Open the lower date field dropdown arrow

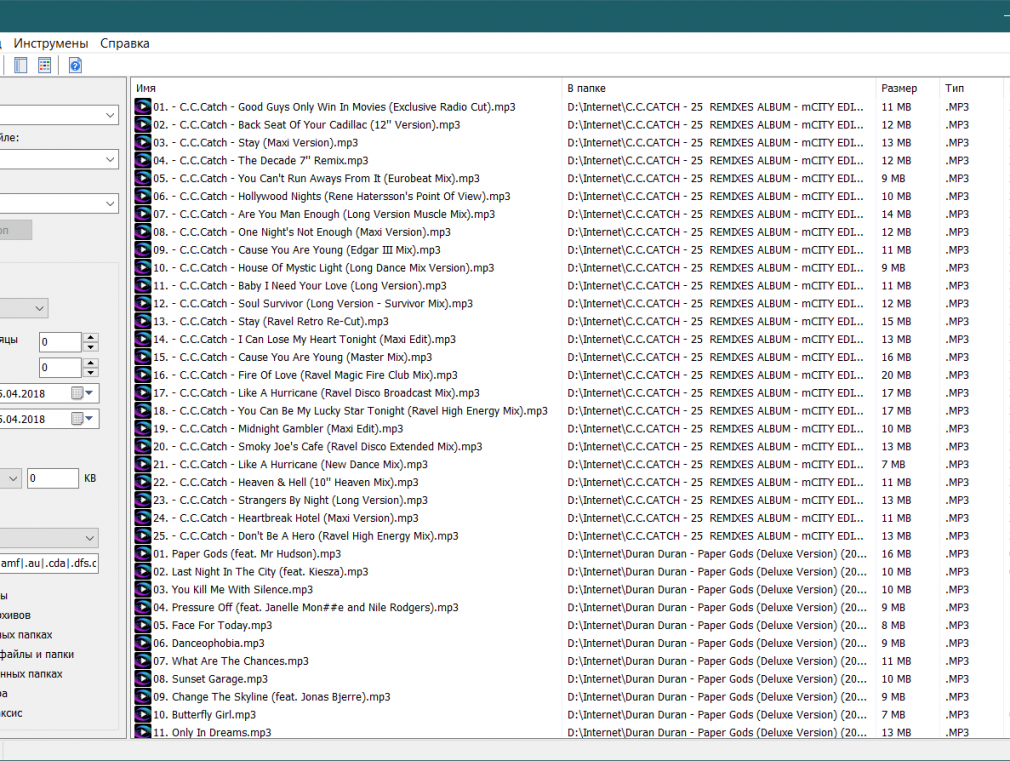90,418
